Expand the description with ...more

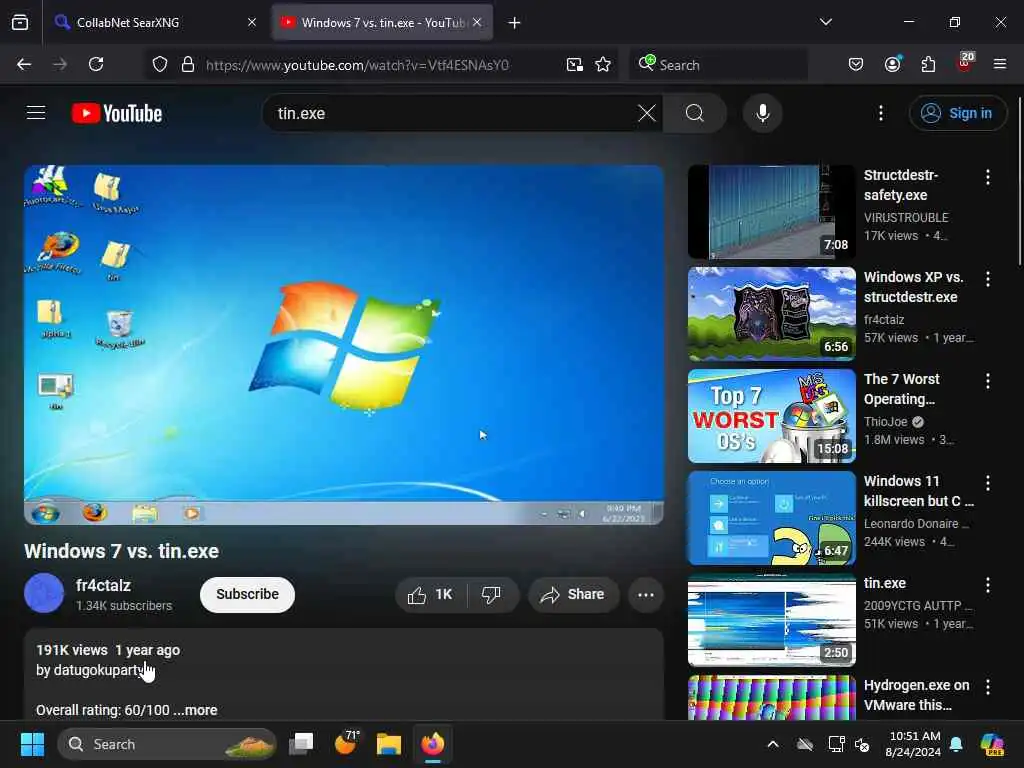click(x=196, y=710)
